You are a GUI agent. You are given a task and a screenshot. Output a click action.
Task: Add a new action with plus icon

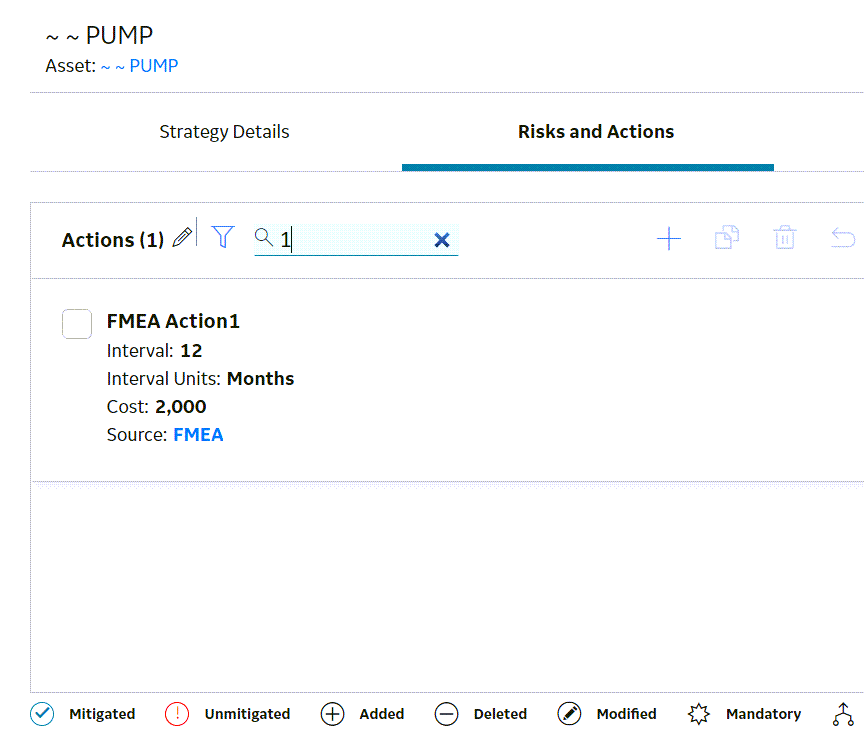point(669,238)
